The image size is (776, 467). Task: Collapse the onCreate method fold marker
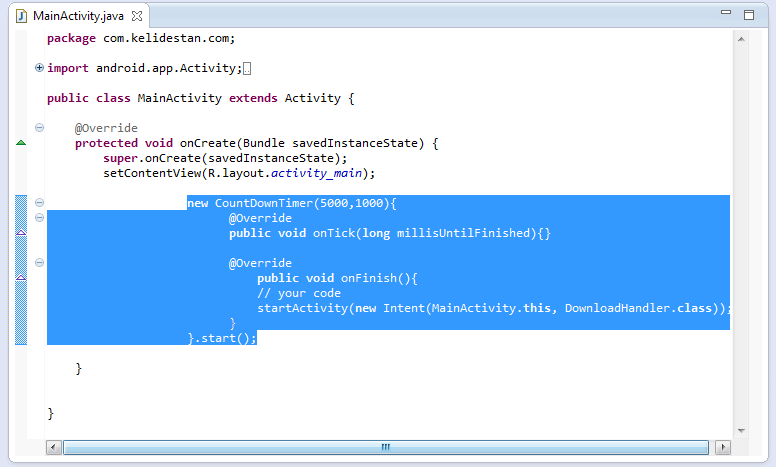[40, 128]
